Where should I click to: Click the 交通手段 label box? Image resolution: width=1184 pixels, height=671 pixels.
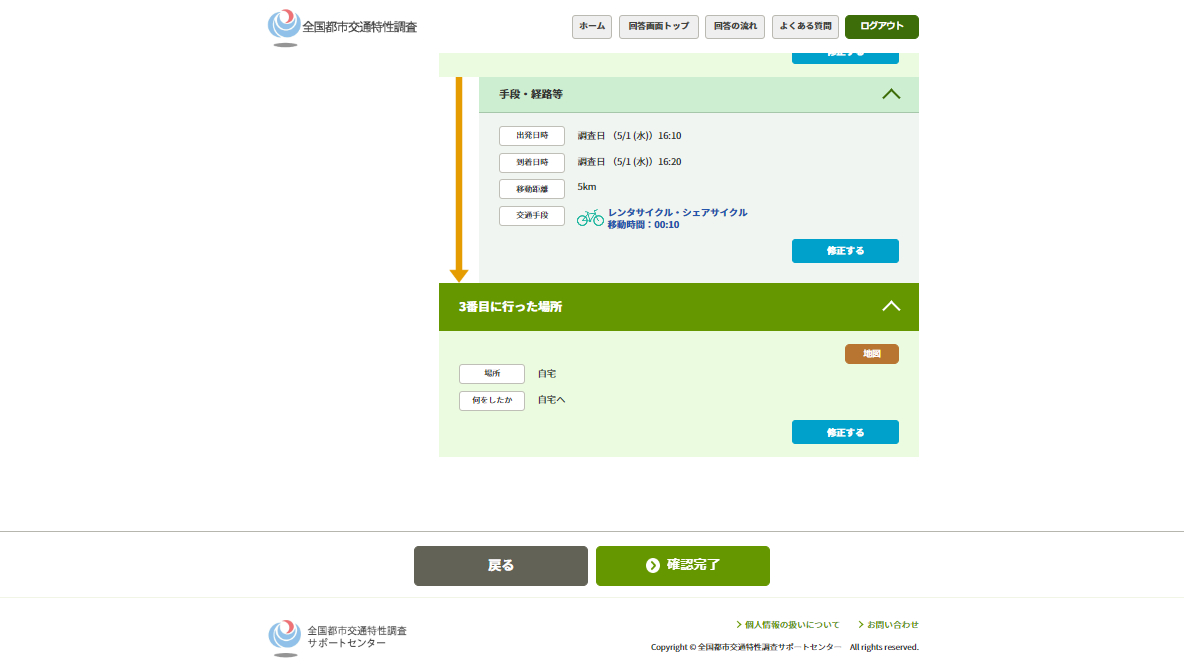tap(532, 215)
